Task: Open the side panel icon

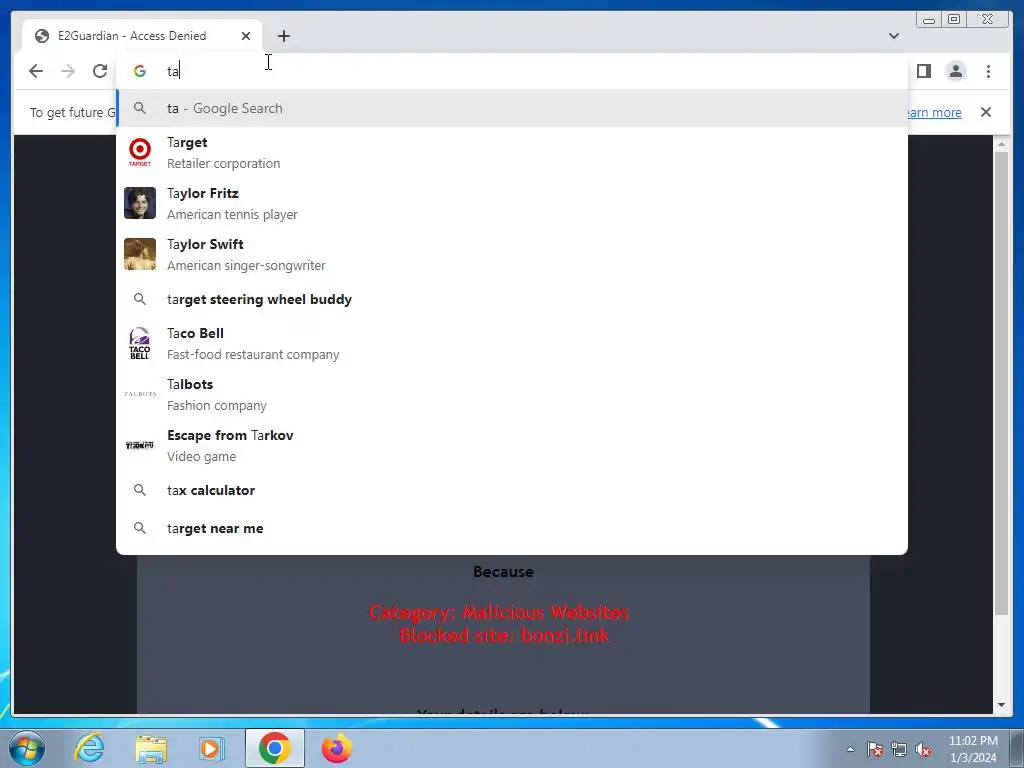Action: (923, 71)
